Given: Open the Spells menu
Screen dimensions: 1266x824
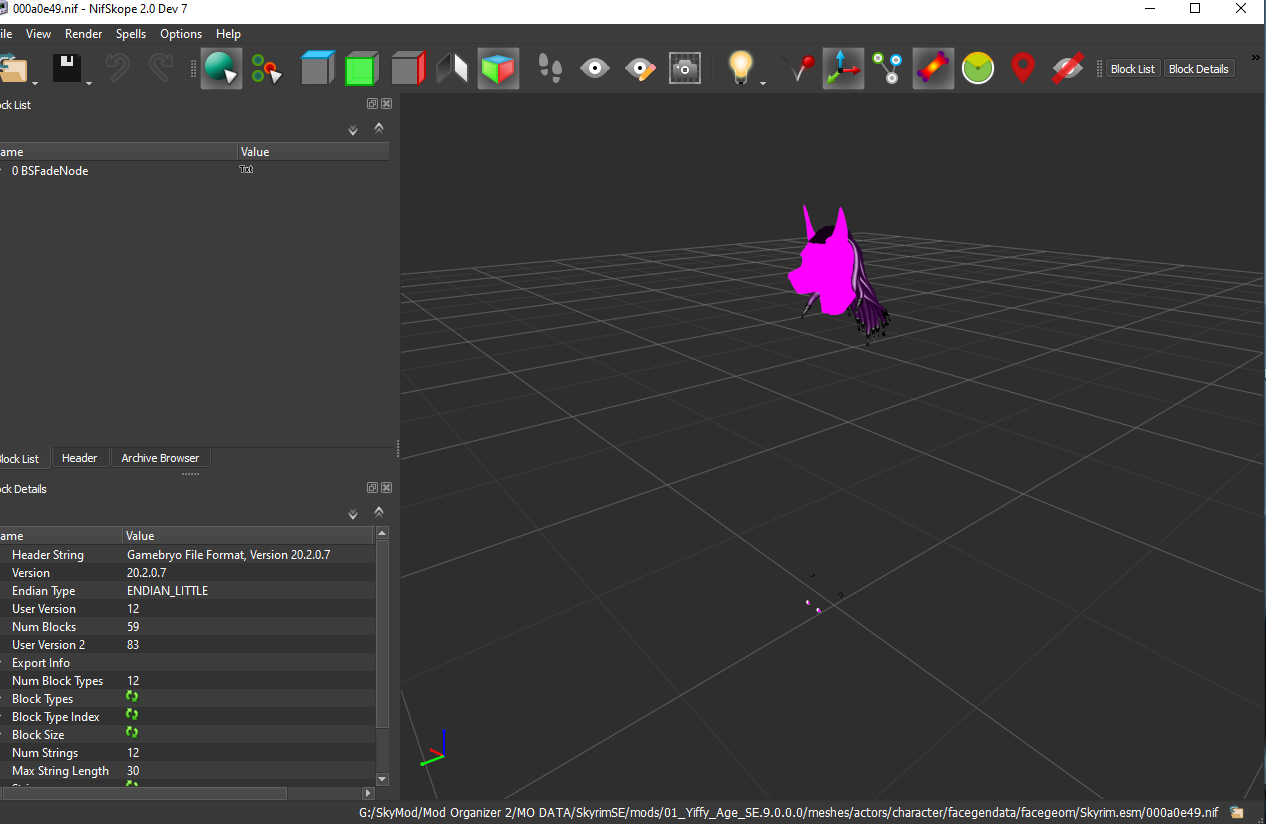Looking at the screenshot, I should pos(131,34).
